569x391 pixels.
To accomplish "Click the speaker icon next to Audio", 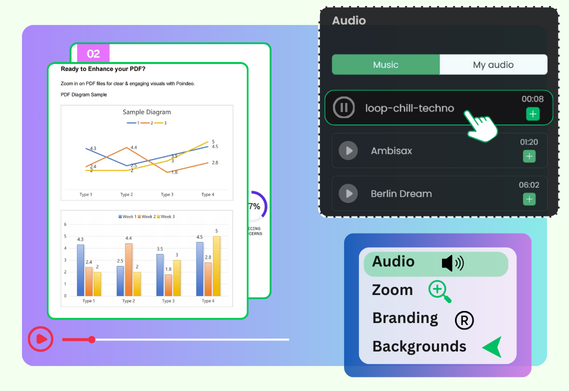I will click(x=453, y=263).
